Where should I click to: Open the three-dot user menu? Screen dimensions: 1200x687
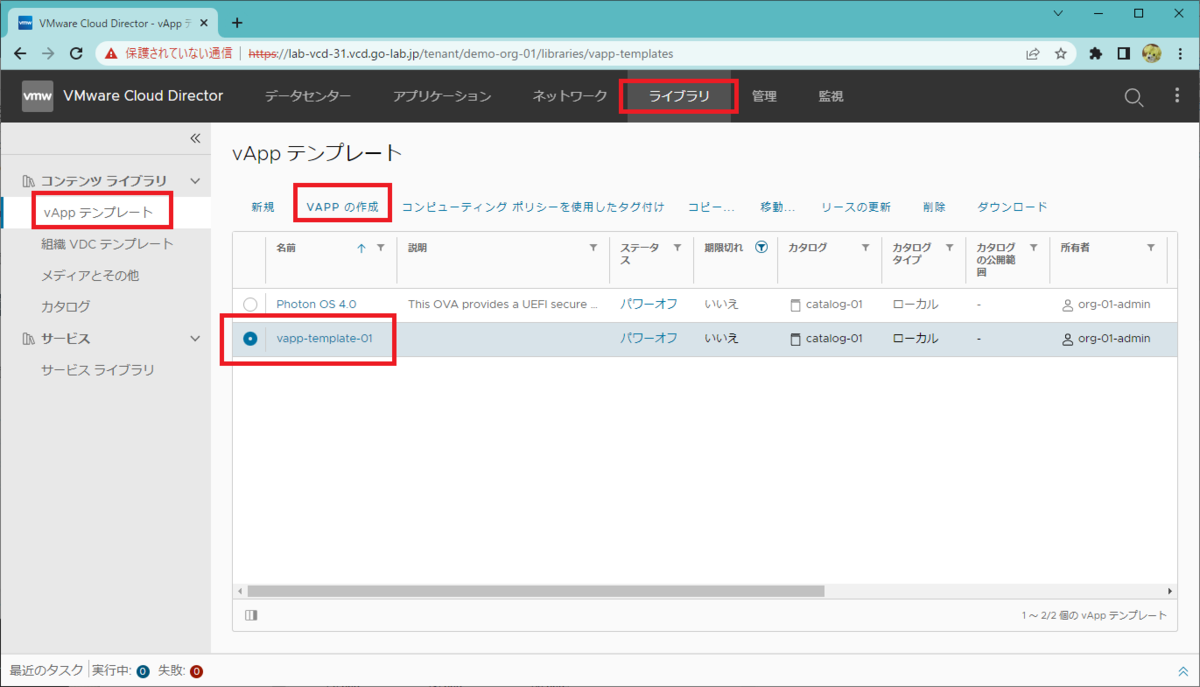click(x=1177, y=96)
